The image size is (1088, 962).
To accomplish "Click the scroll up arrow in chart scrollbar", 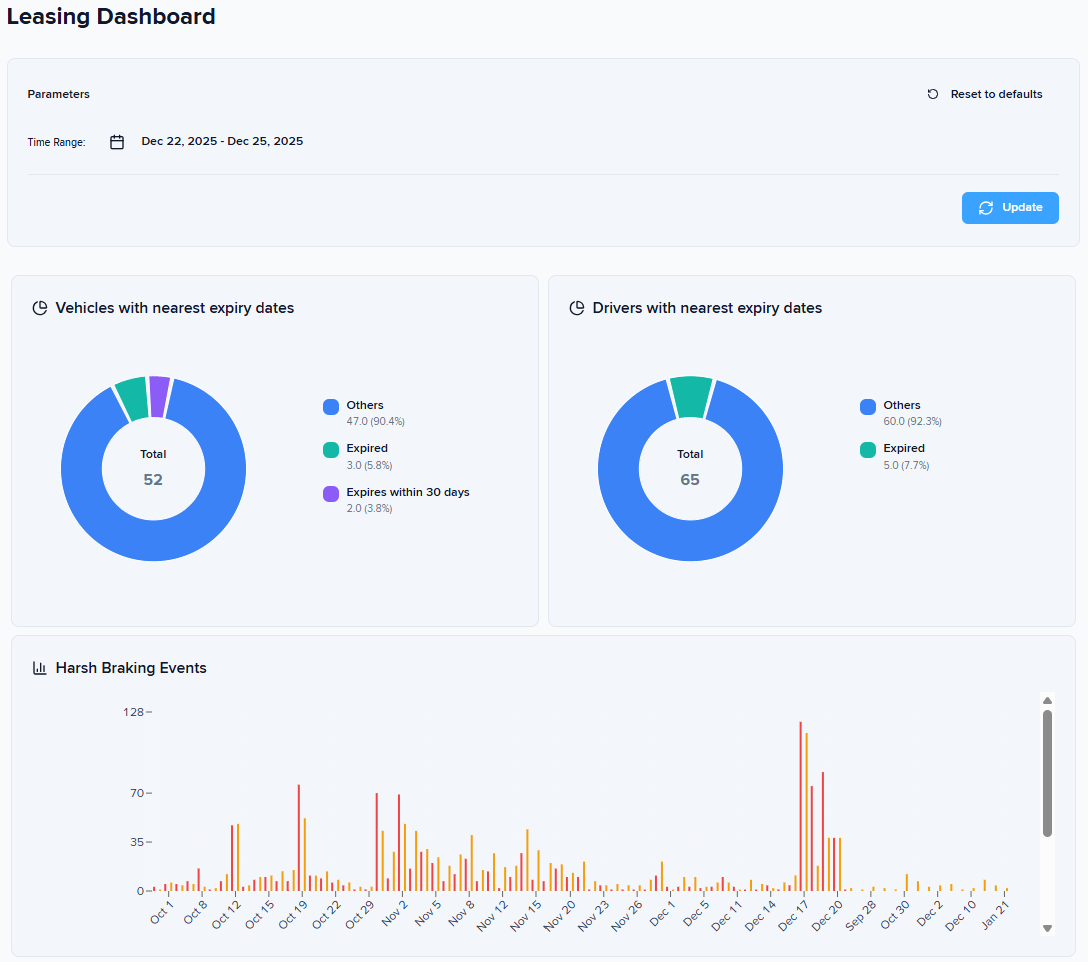I will coord(1047,701).
